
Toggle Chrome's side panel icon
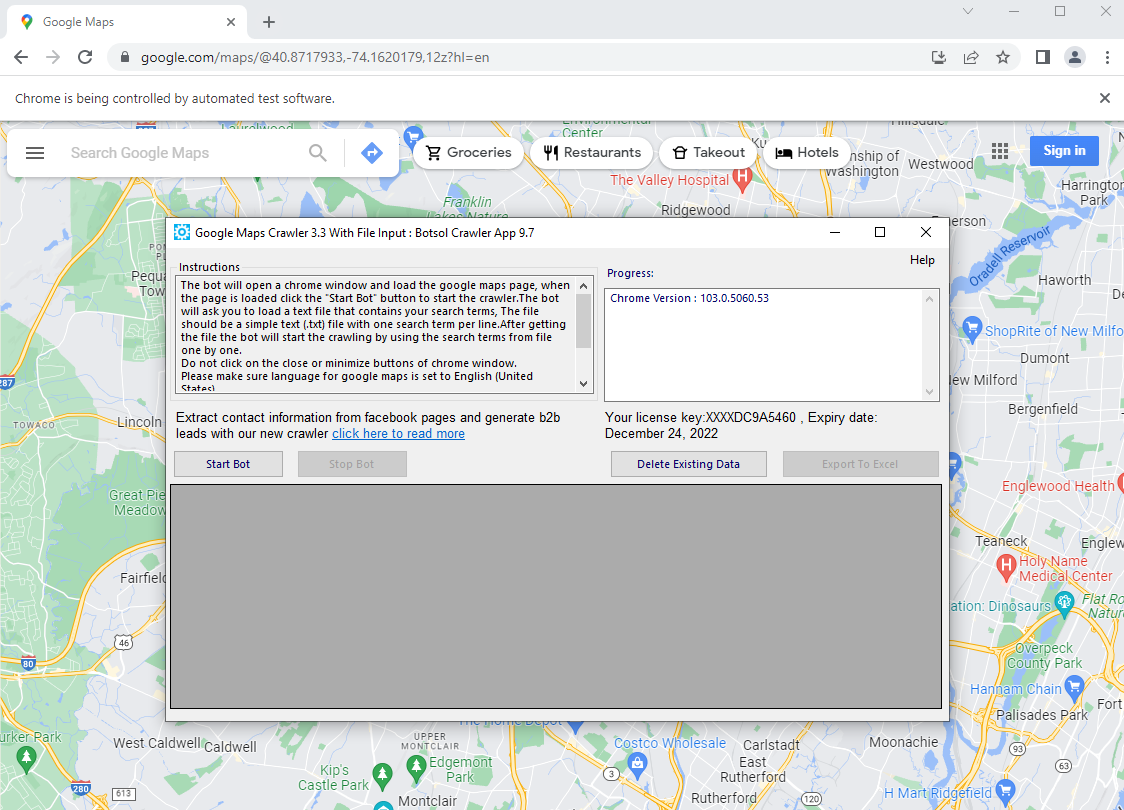point(1043,57)
